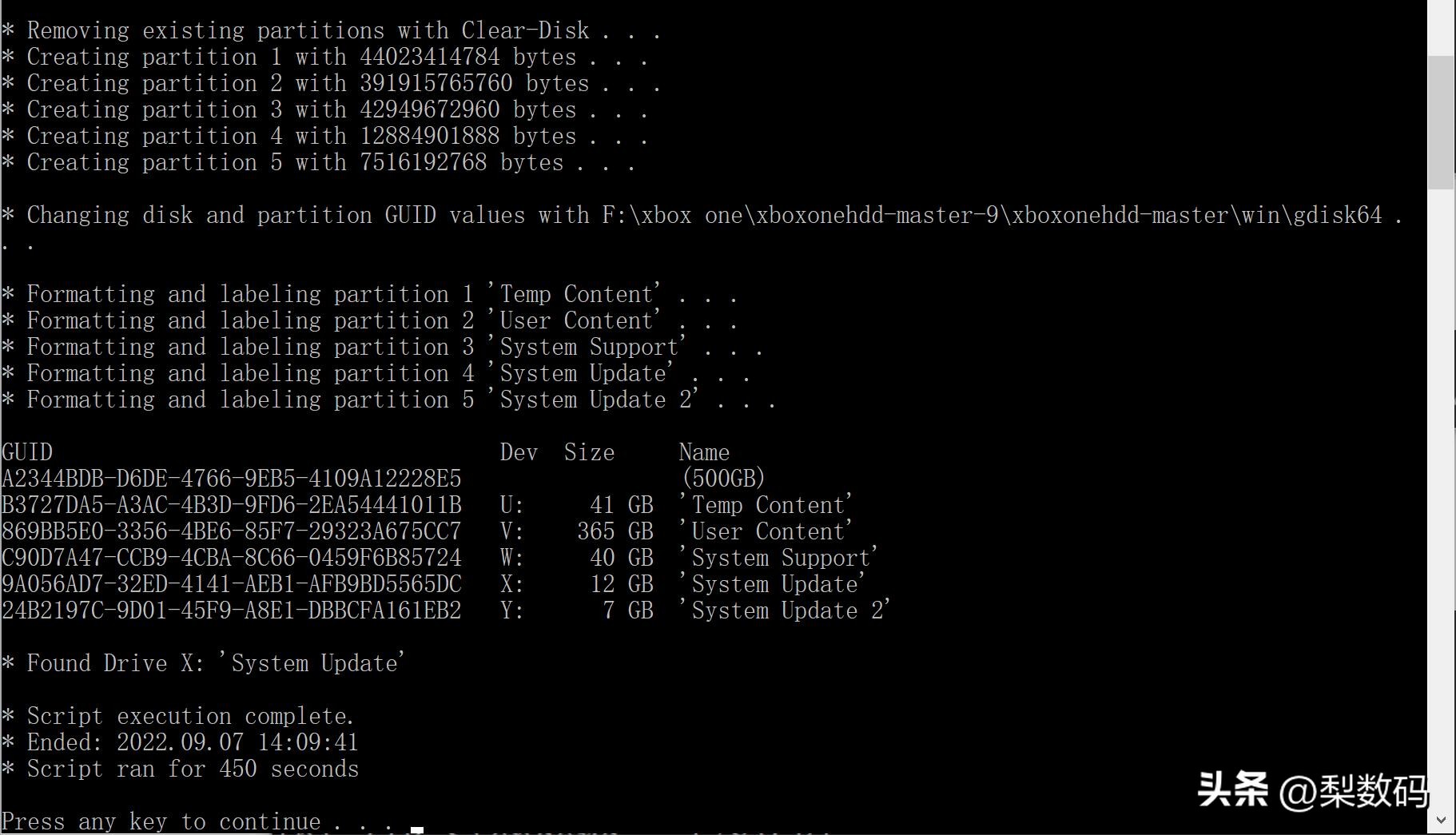
Task: Click the 'User Content' name in partition table
Action: (766, 531)
